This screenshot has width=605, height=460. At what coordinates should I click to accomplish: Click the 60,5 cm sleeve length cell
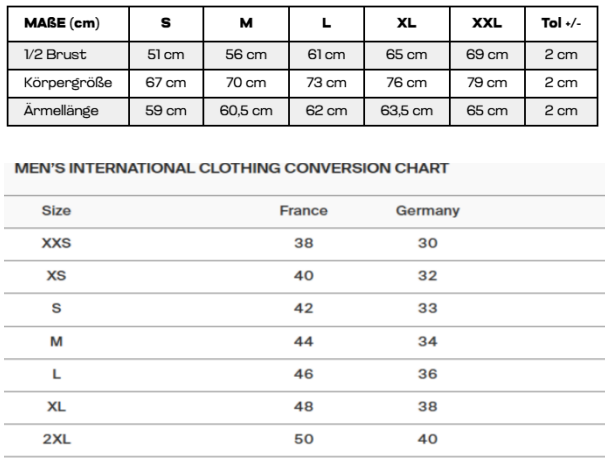coord(246,110)
